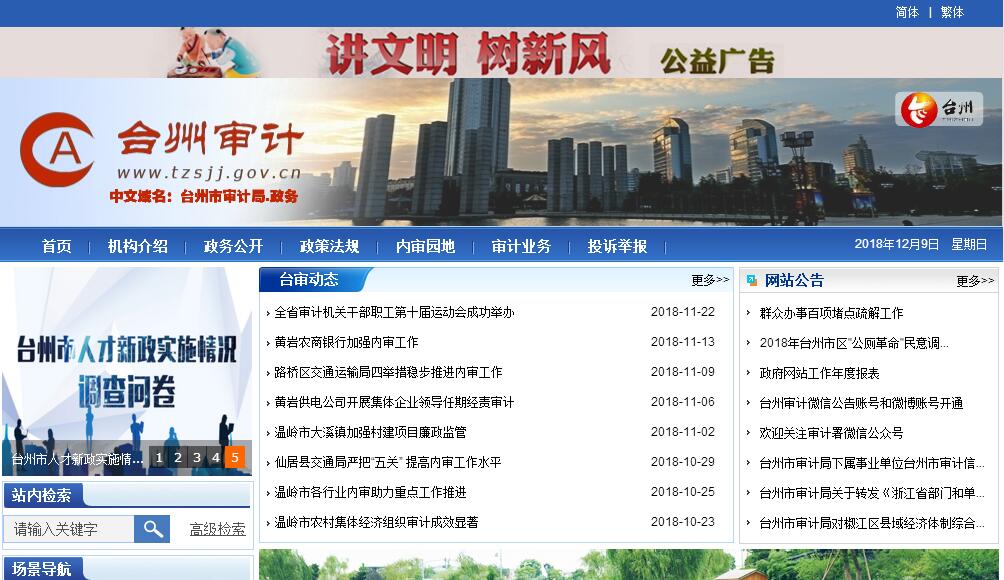Switch language to 繁体
This screenshot has width=1004, height=580.
tap(952, 12)
